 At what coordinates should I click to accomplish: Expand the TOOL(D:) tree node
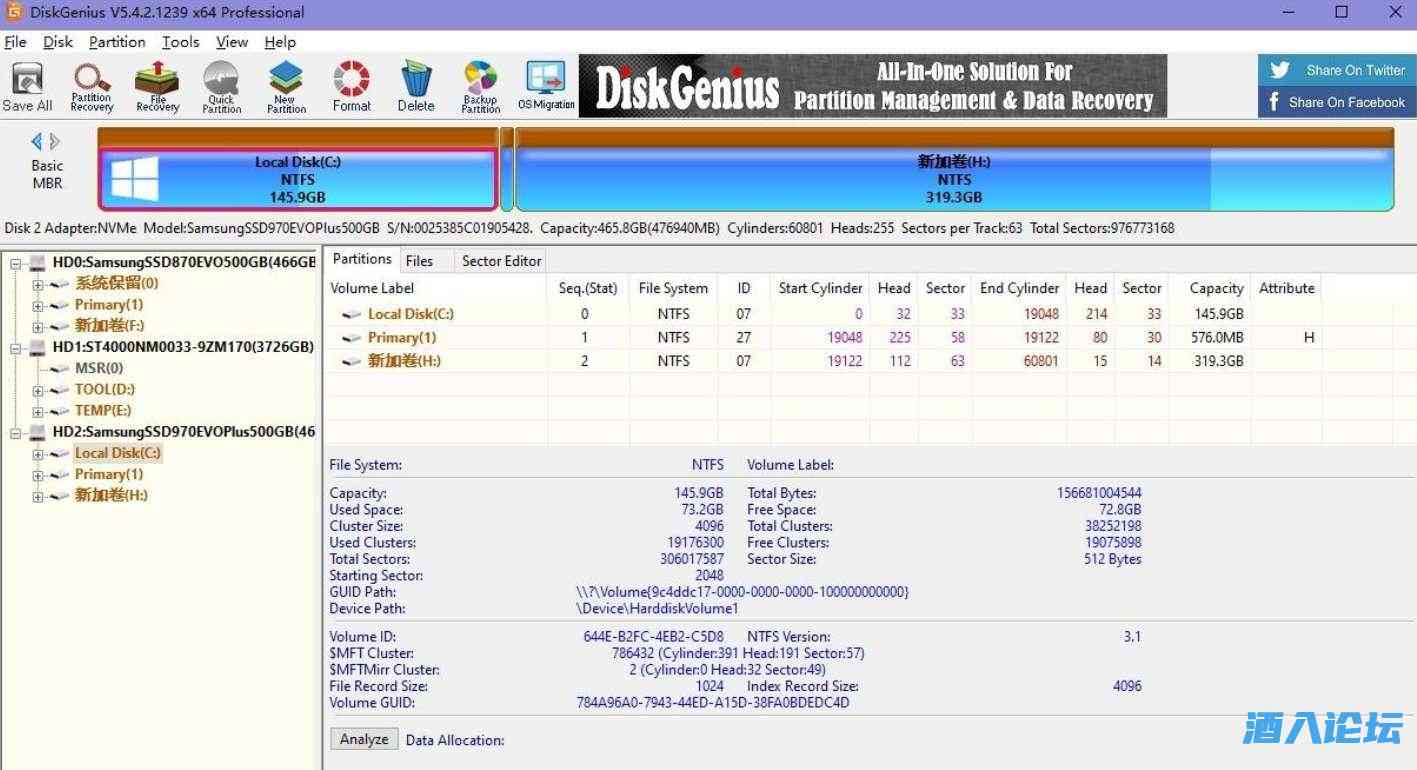38,390
